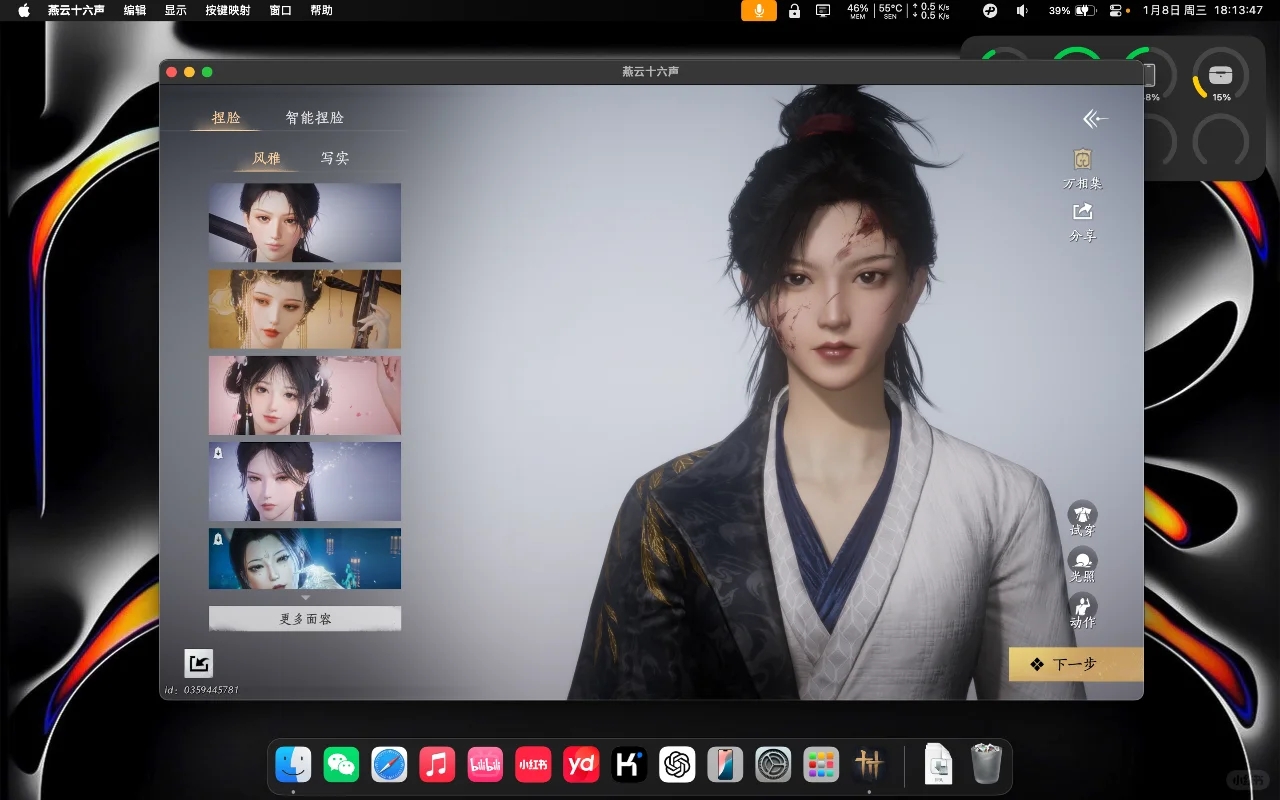Open the 燕云十六声 app menu
The height and width of the screenshot is (800, 1280).
coord(76,10)
